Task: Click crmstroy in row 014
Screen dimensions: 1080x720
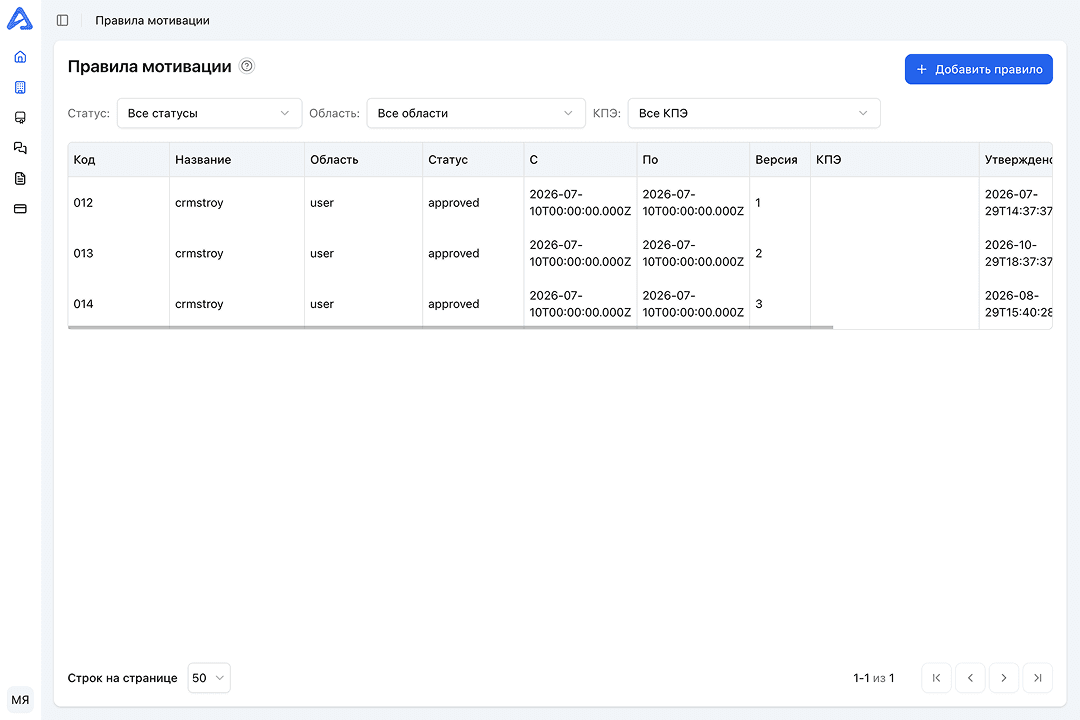Action: coord(199,304)
